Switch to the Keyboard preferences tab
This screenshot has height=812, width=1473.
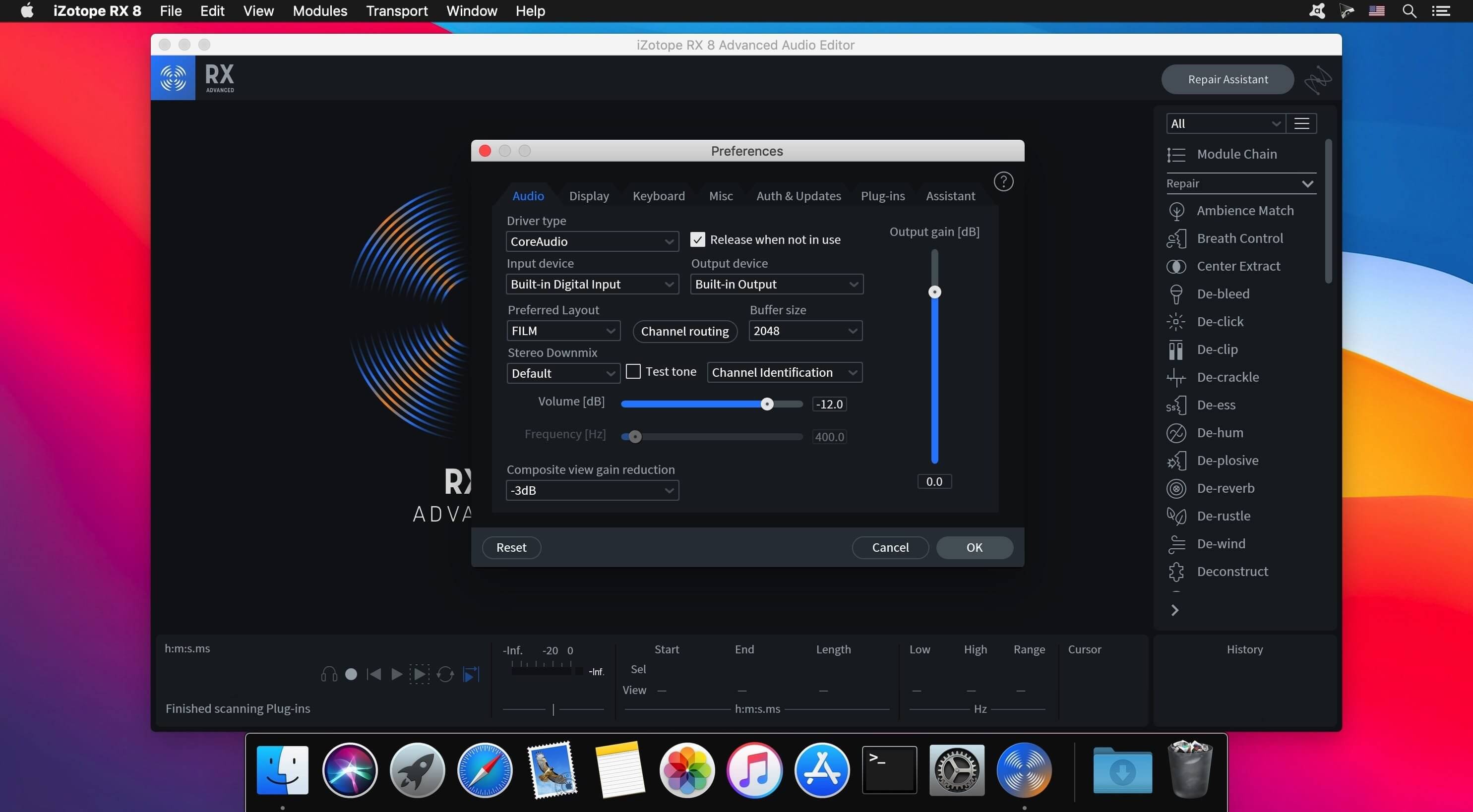point(659,196)
